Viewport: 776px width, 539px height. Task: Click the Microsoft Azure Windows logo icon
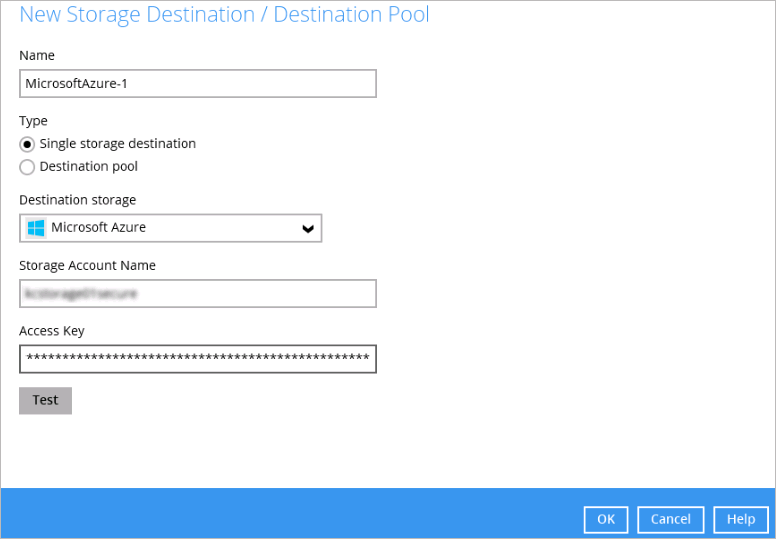(x=36, y=228)
